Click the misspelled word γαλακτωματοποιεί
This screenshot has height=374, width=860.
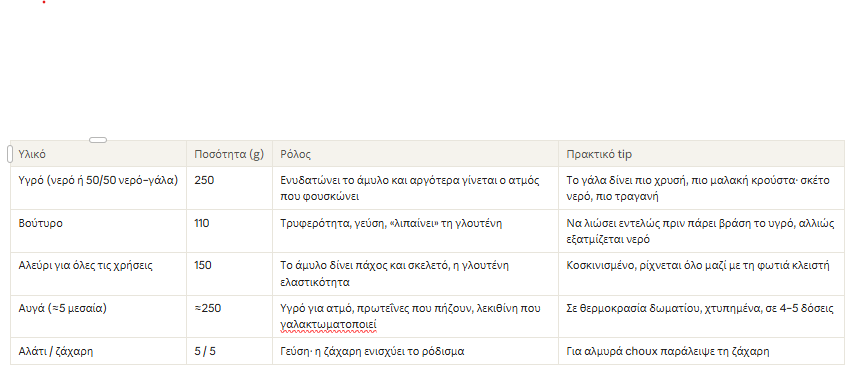(328, 324)
